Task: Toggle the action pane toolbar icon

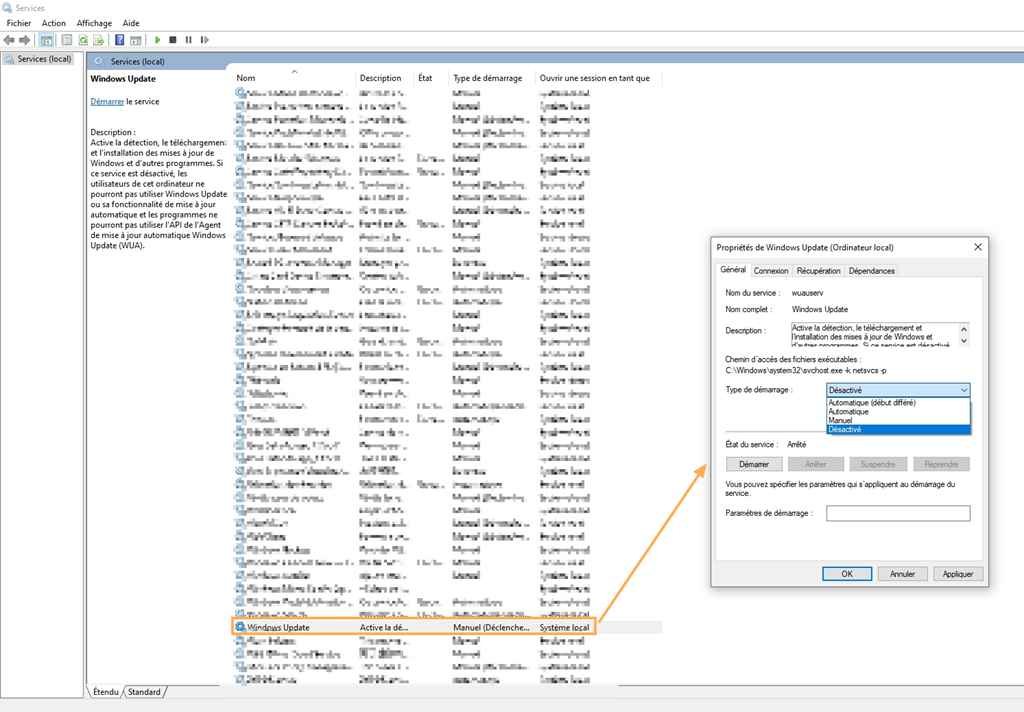Action: 135,40
